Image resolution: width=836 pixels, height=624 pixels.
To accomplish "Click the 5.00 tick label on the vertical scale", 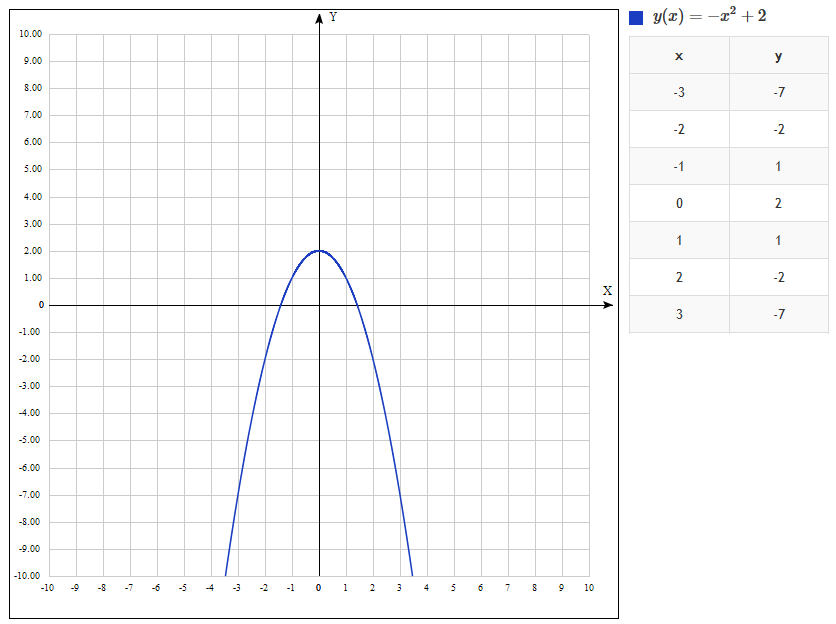I will [x=33, y=169].
